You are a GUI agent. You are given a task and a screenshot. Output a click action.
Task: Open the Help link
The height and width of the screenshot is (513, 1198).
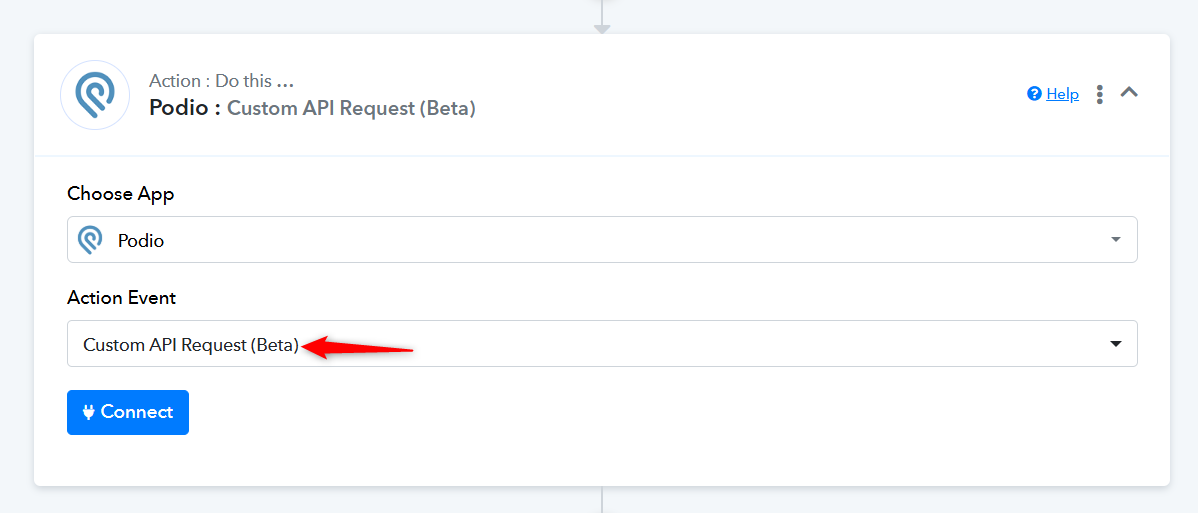(x=1063, y=94)
